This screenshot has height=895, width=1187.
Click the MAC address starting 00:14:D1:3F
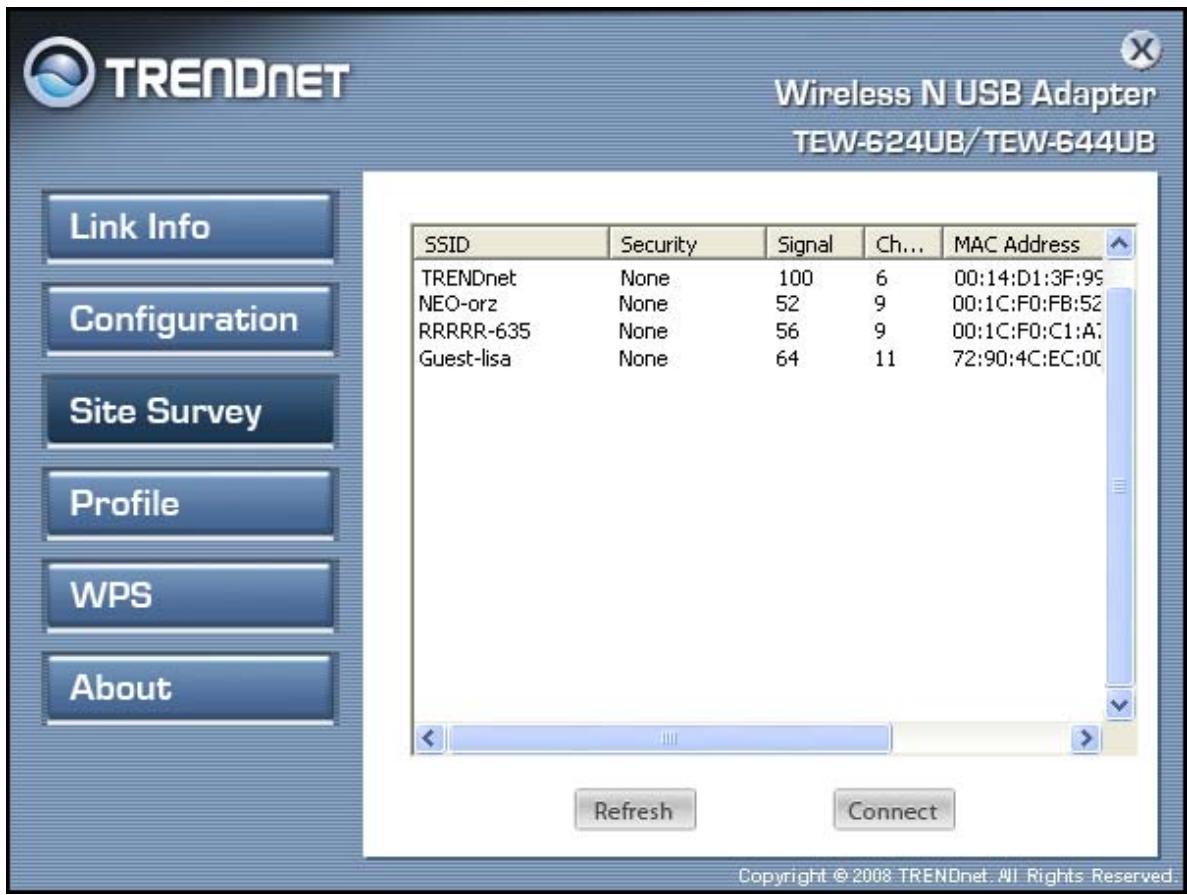point(1027,278)
